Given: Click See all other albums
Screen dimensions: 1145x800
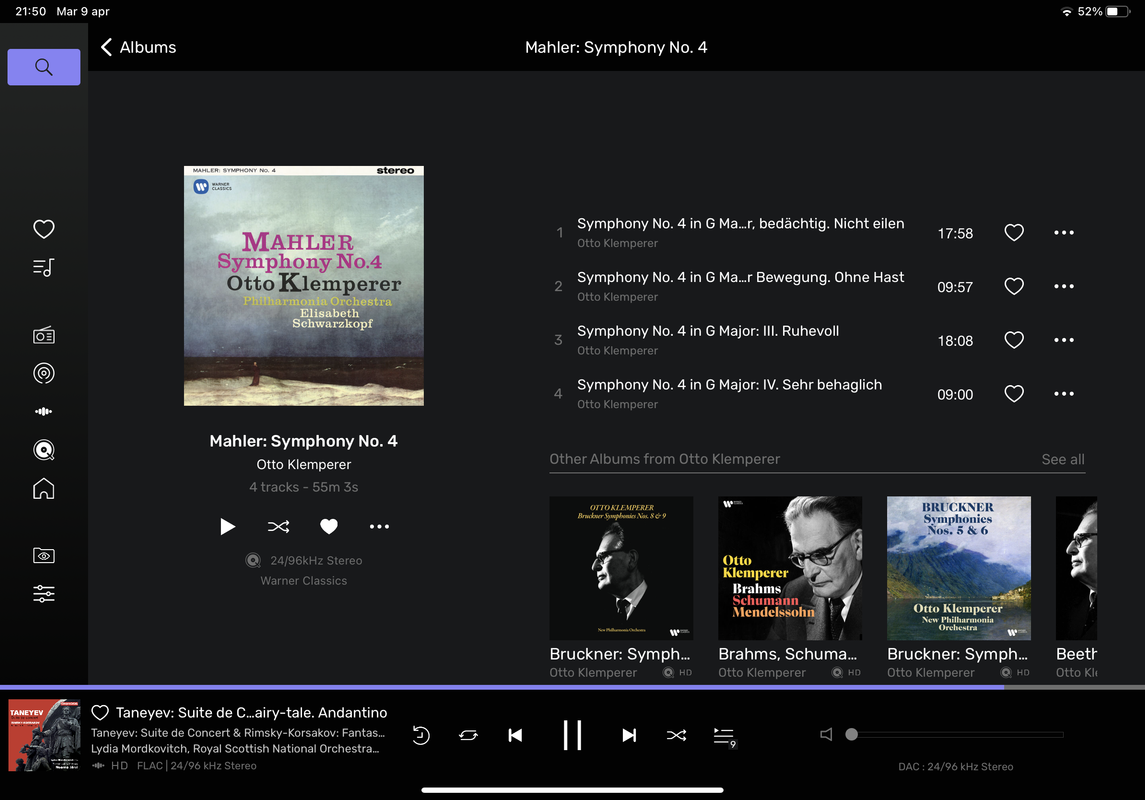Looking at the screenshot, I should click(1062, 459).
